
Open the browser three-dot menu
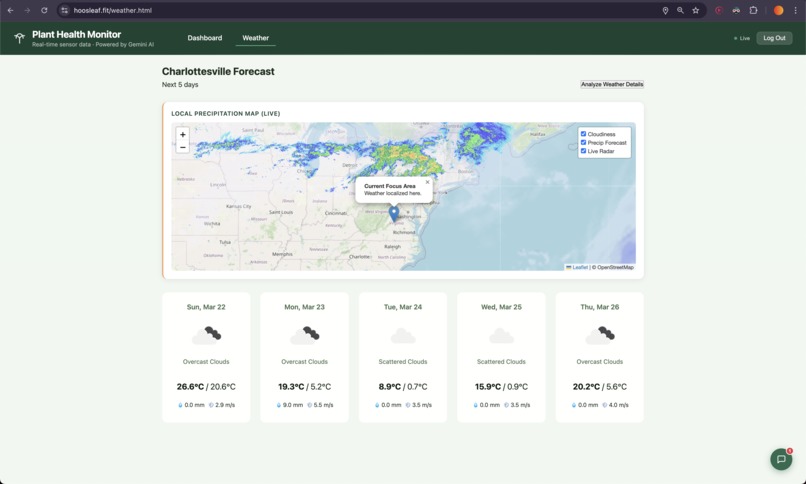(795, 10)
